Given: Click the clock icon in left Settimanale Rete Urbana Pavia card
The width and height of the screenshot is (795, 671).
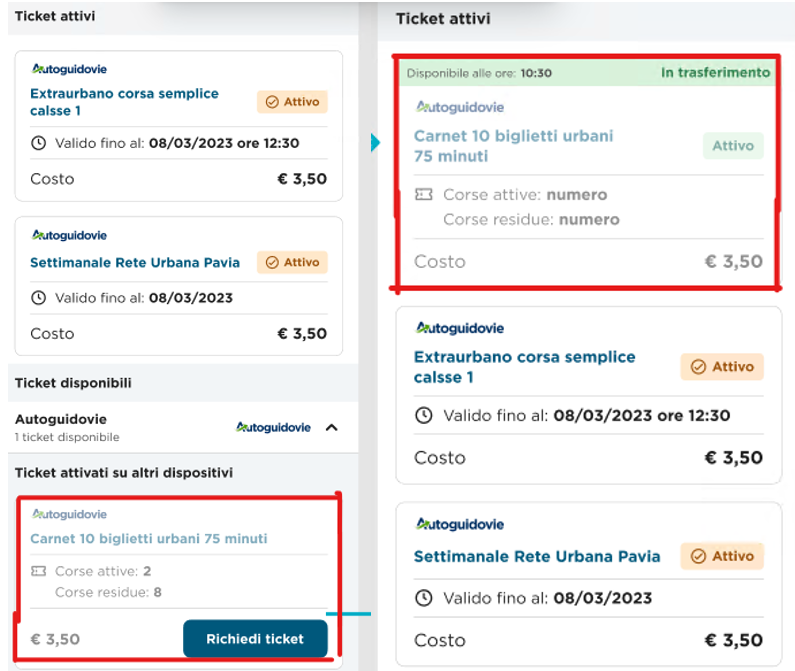Looking at the screenshot, I should 39,298.
